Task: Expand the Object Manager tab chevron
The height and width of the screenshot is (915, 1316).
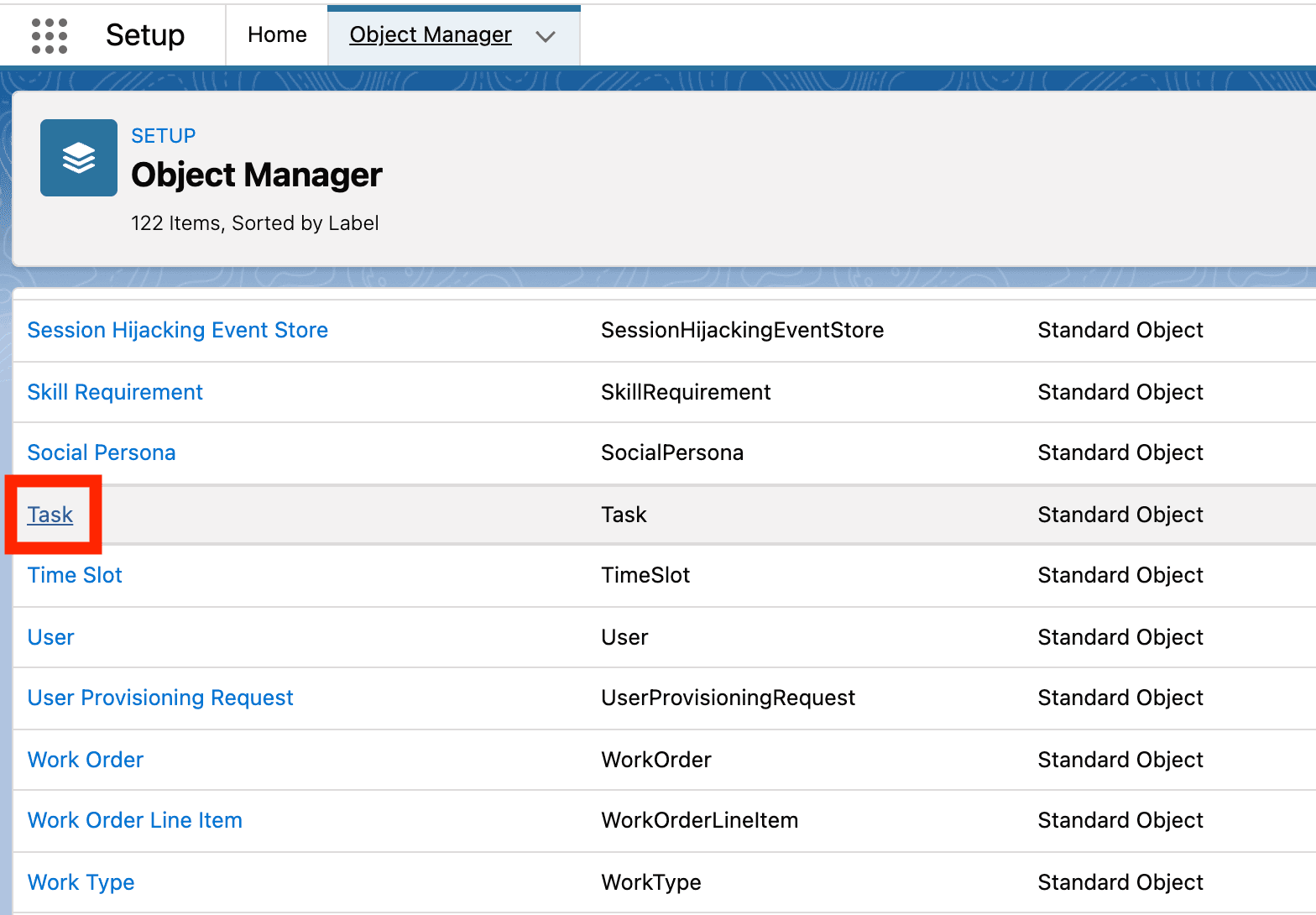Action: tap(546, 36)
